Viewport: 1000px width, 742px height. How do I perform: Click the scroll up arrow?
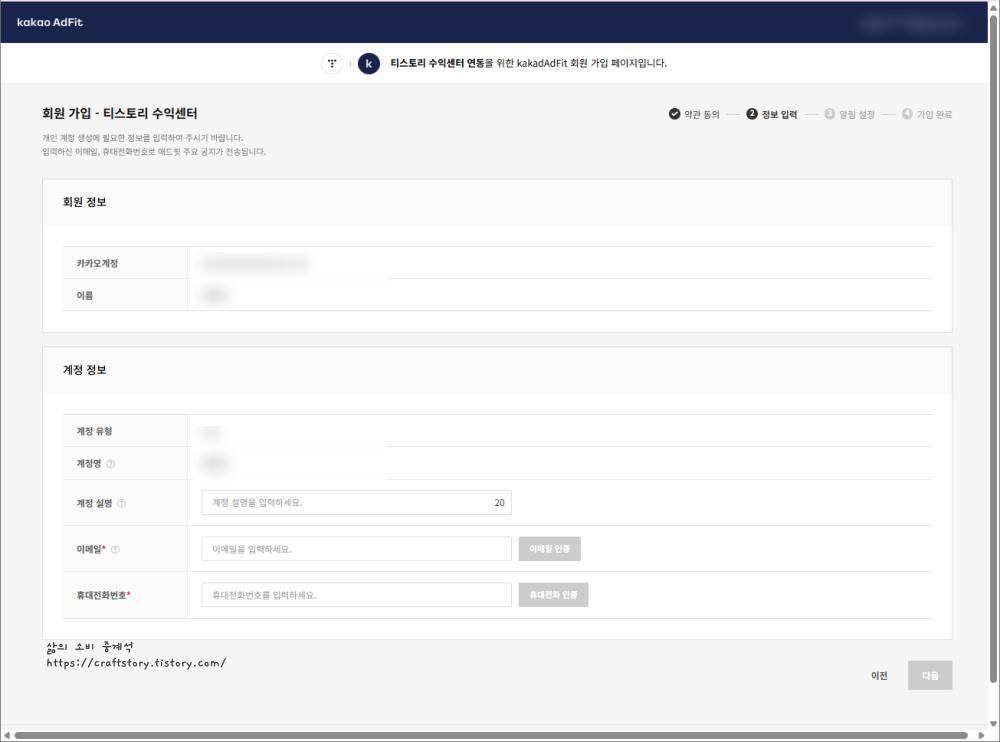(x=993, y=6)
